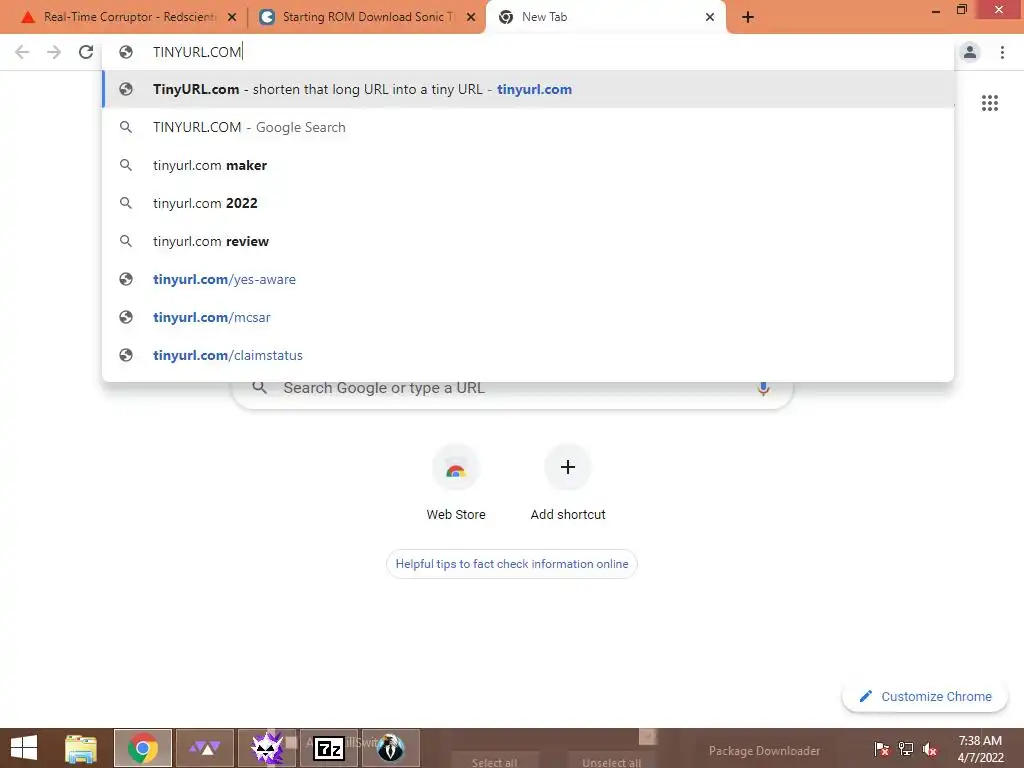The height and width of the screenshot is (768, 1024).
Task: Open the suited figure app in the taskbar
Action: tap(391, 748)
